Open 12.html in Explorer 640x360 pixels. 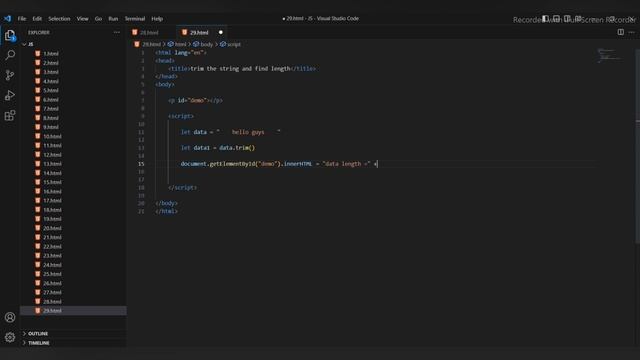pos(52,155)
